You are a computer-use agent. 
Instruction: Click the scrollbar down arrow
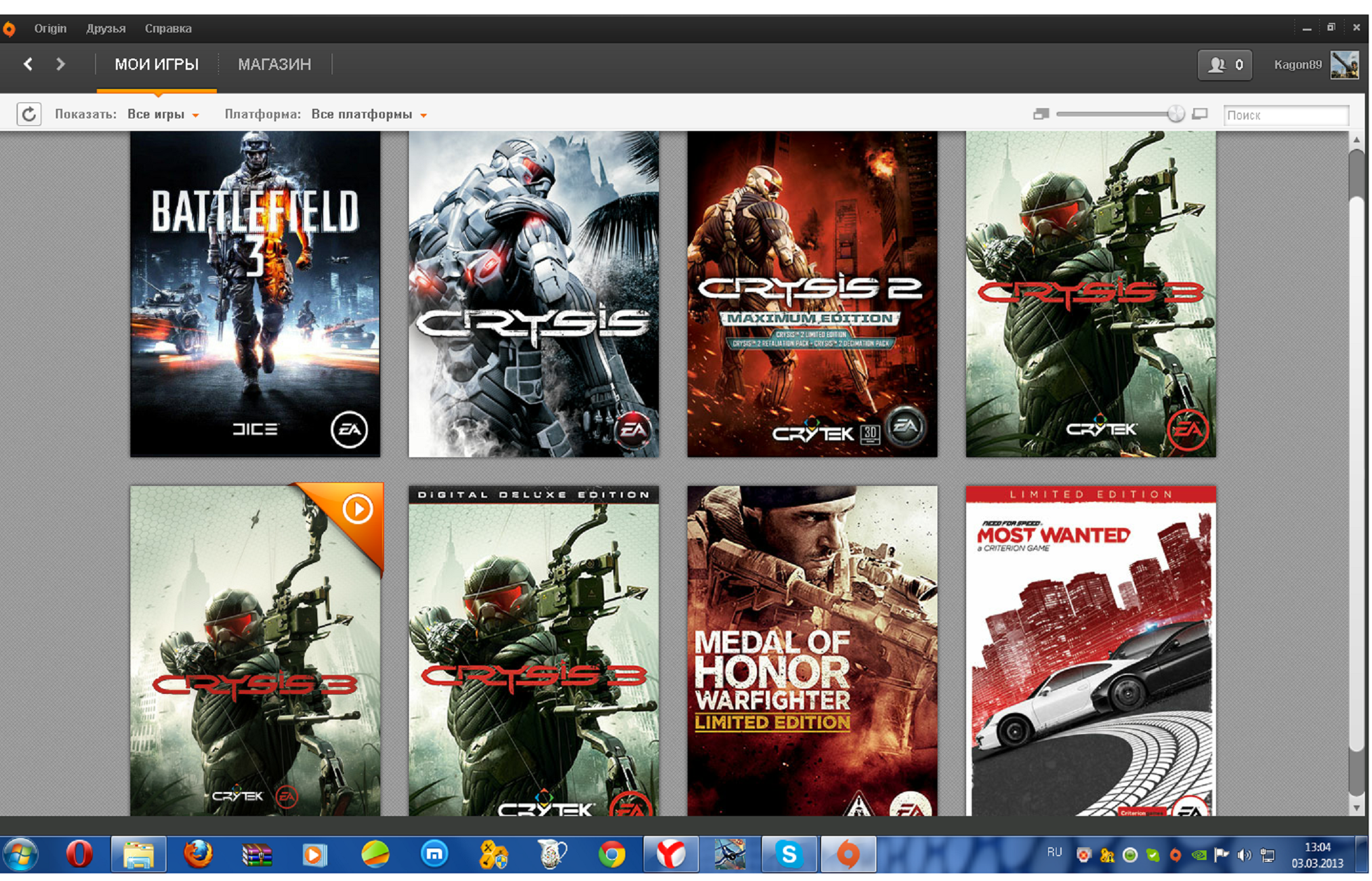point(1357,808)
